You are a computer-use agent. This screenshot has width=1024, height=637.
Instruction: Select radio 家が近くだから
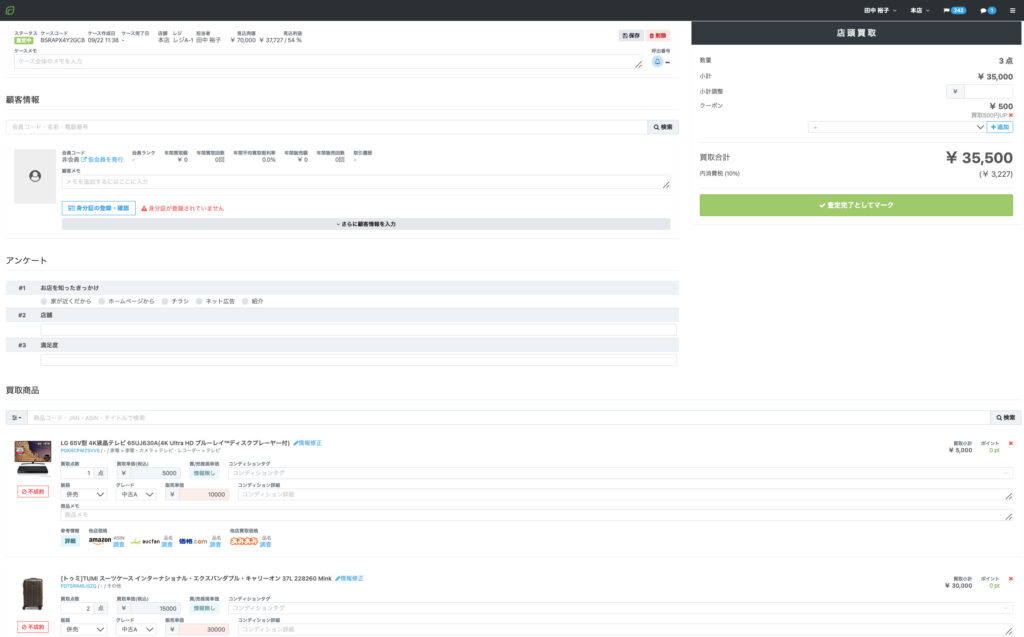coord(44,301)
